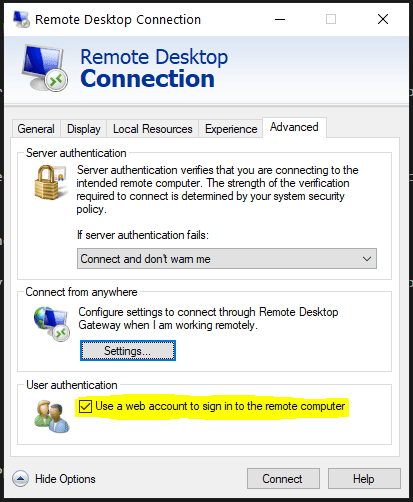The image size is (413, 502).
Task: Open the Help button
Action: point(364,479)
